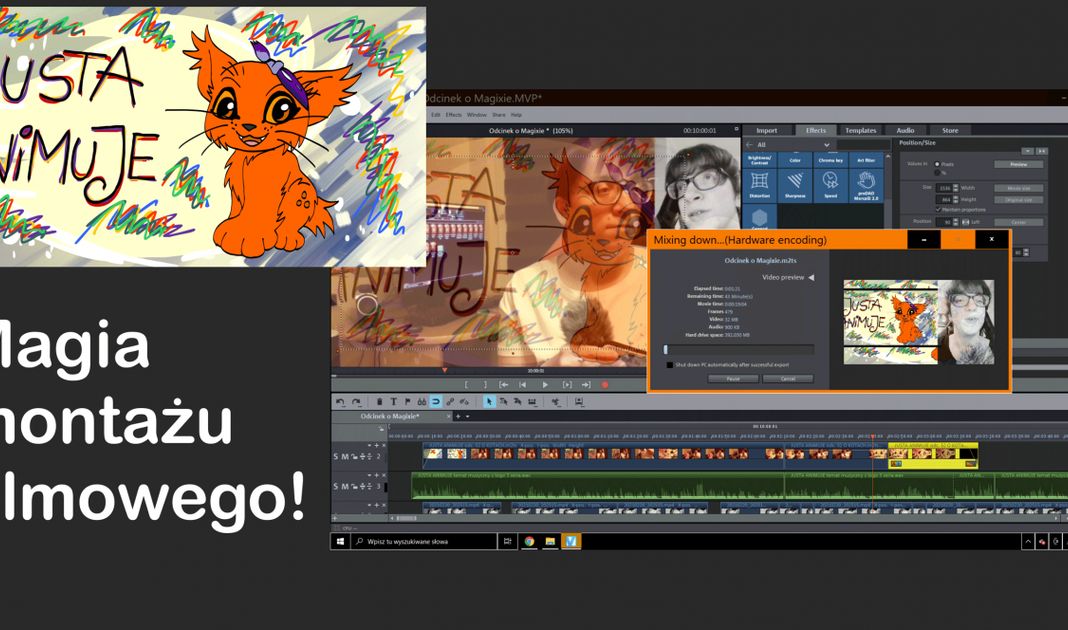Click the undo arrow in timeline toolbar

[341, 402]
